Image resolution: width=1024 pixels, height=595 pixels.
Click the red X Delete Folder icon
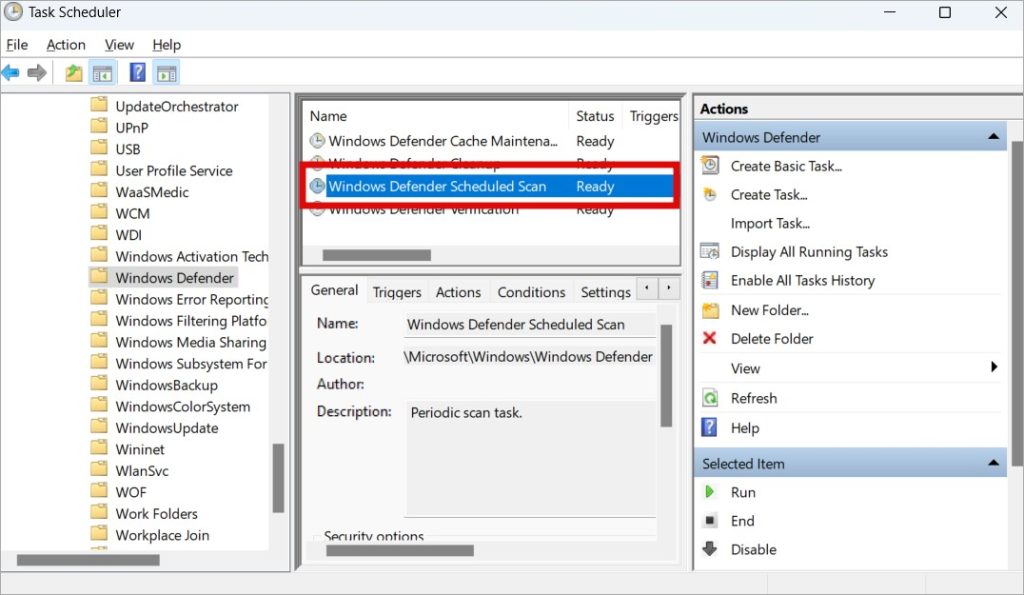[709, 338]
